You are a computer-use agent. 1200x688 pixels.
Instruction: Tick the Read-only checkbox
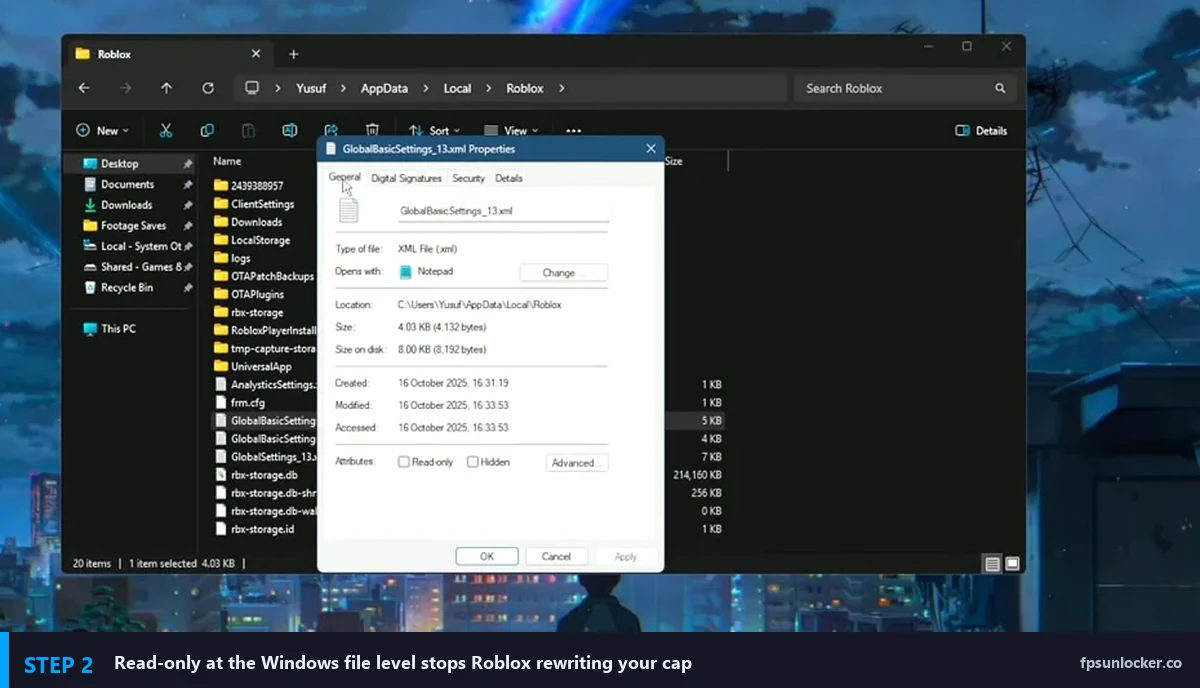coord(404,462)
